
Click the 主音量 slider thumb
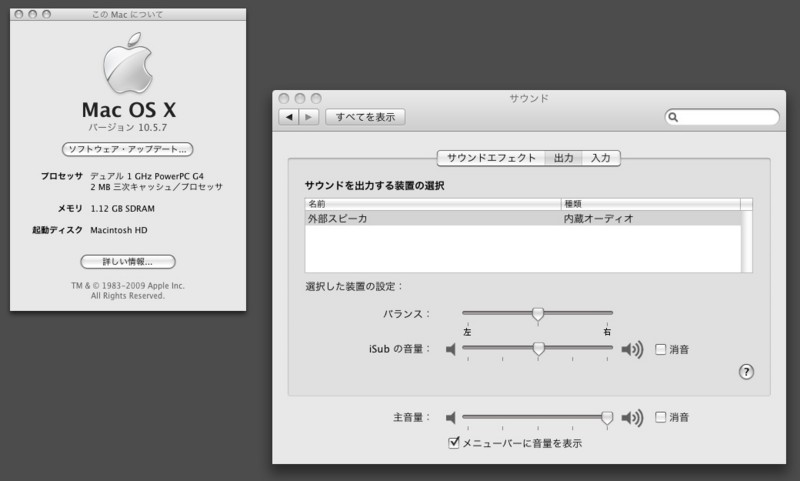pos(607,418)
